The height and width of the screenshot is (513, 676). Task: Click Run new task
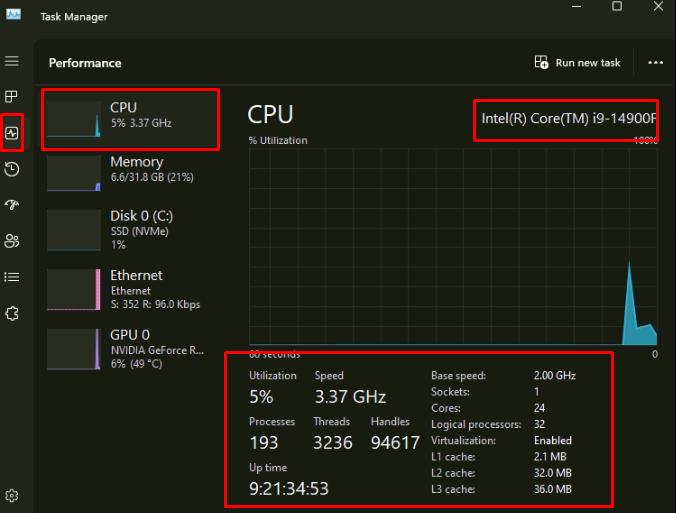(577, 63)
